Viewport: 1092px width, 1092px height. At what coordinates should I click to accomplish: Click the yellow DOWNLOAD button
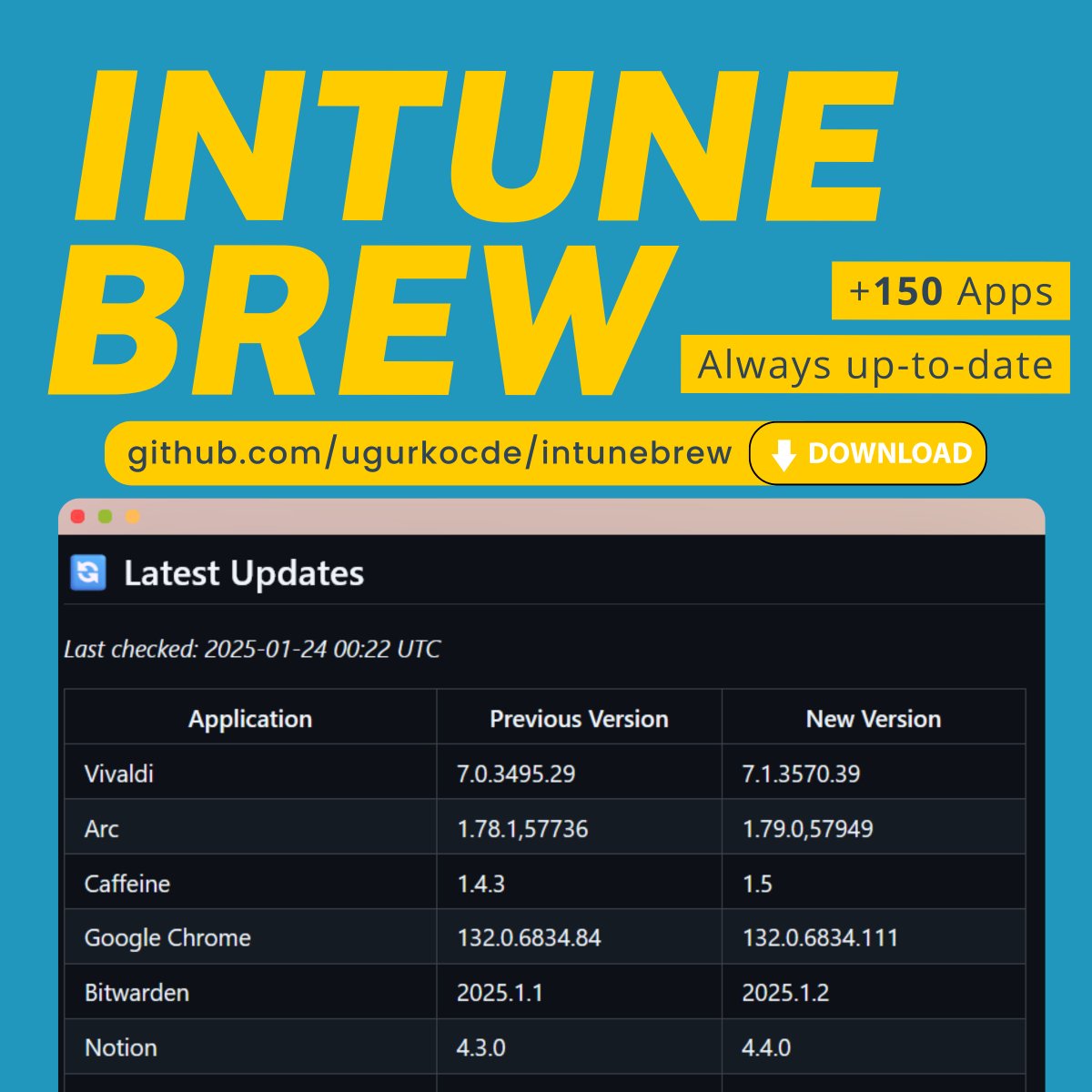867,453
